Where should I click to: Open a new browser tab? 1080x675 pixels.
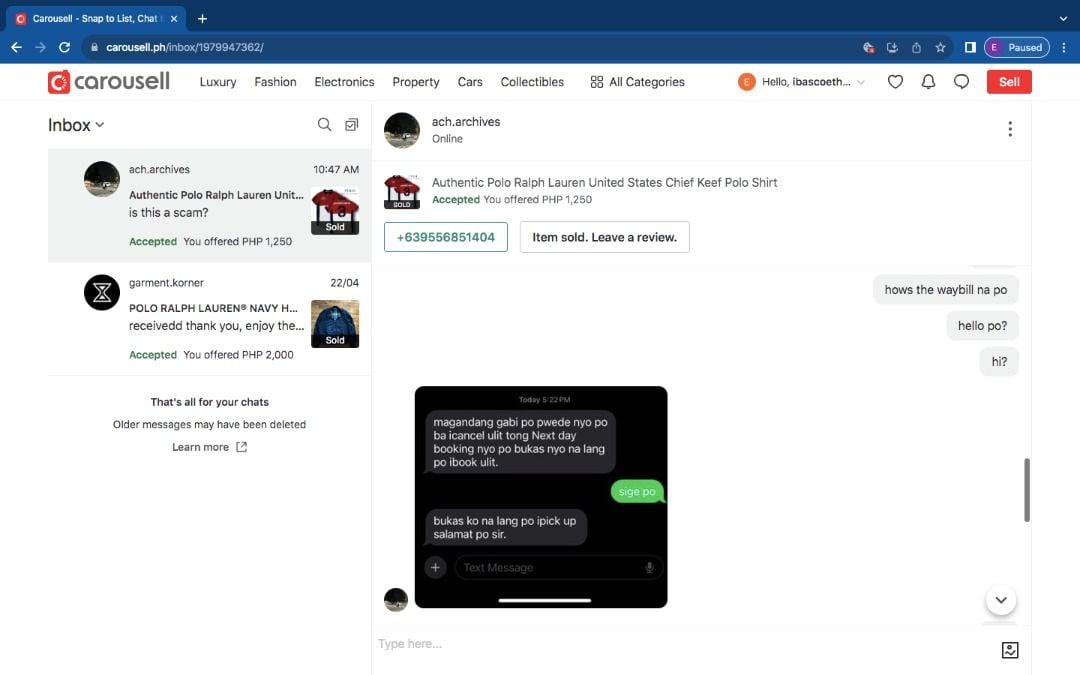(x=202, y=19)
